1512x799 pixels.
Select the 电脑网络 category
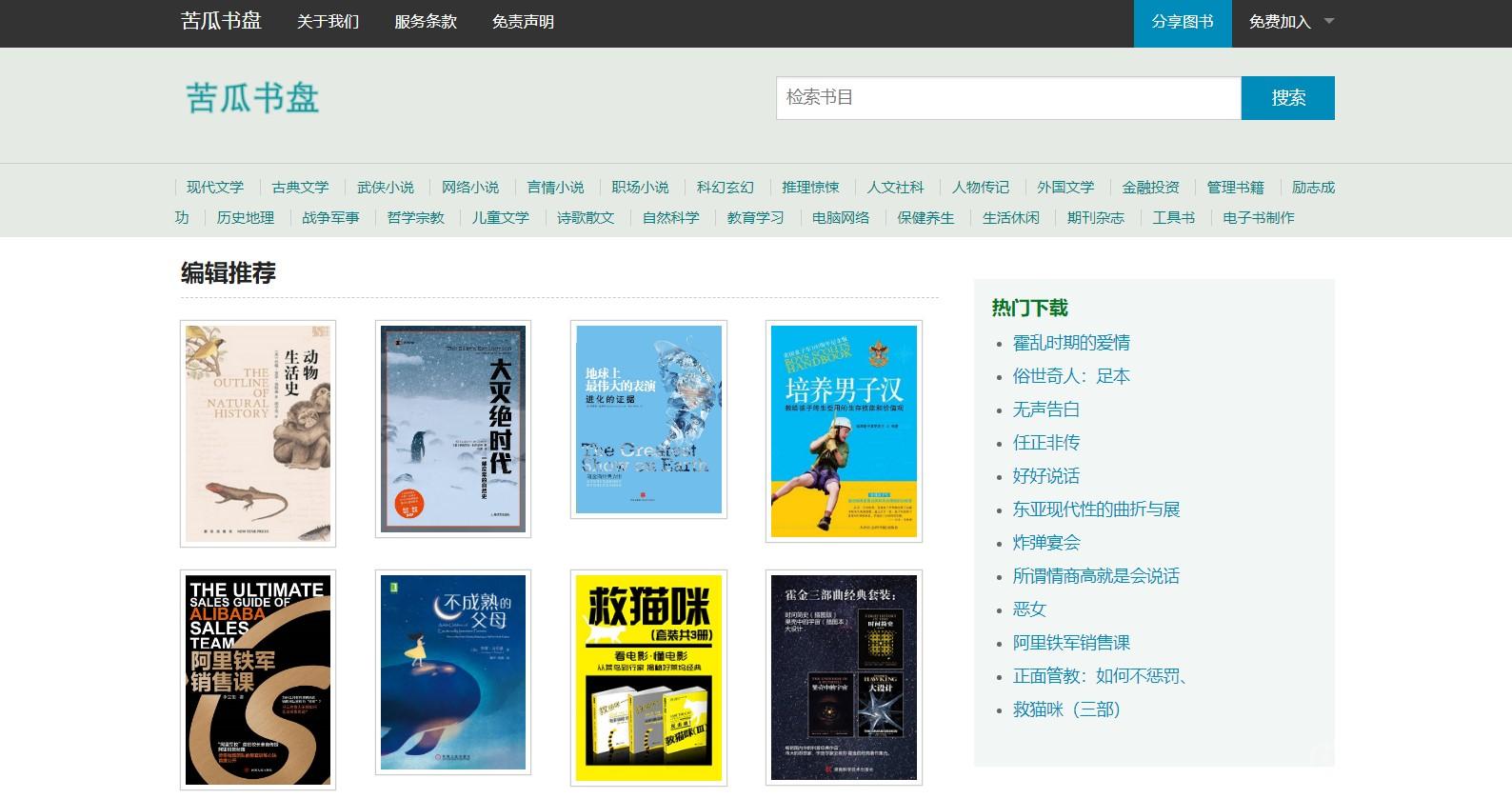click(841, 218)
